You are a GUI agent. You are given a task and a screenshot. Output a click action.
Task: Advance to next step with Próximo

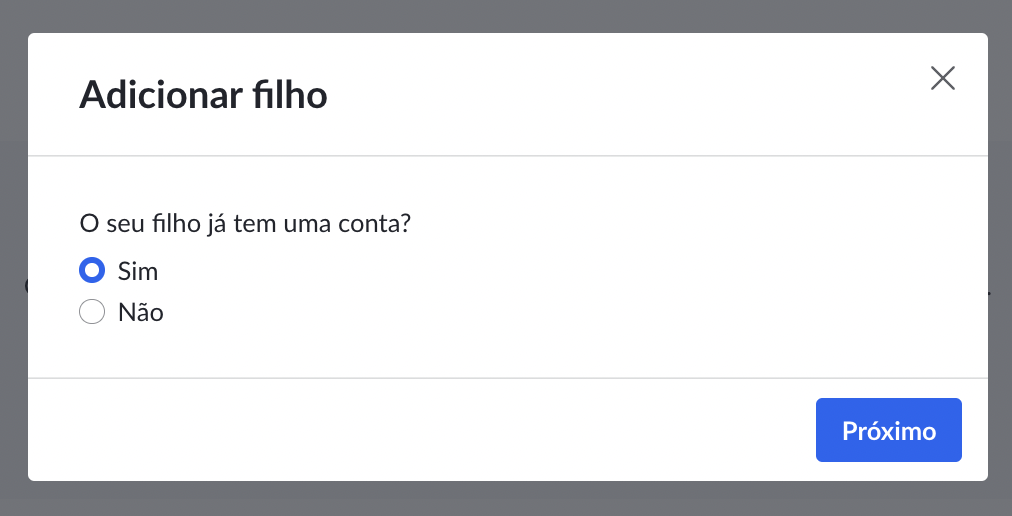pyautogui.click(x=888, y=430)
